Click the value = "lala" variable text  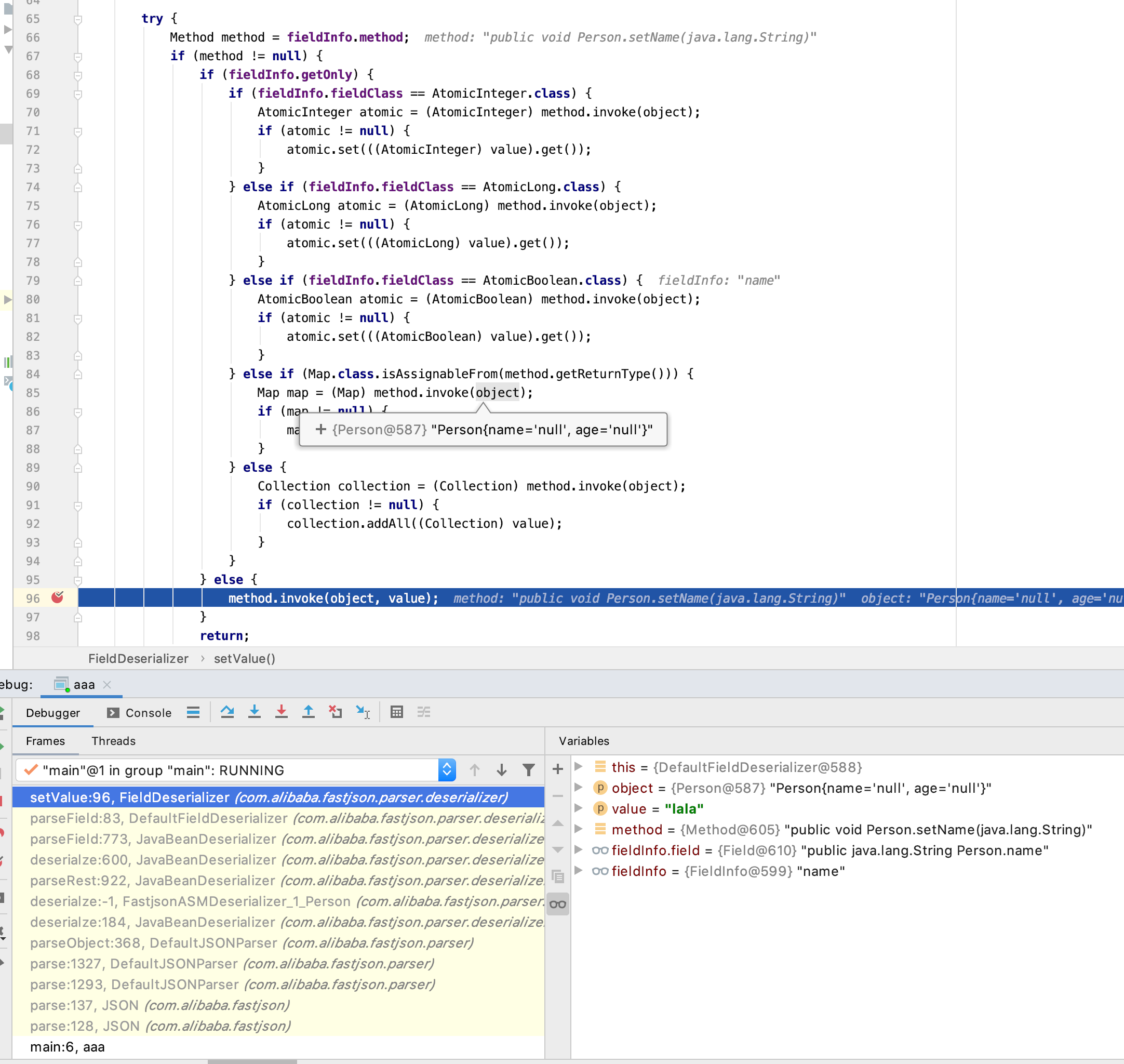(657, 808)
